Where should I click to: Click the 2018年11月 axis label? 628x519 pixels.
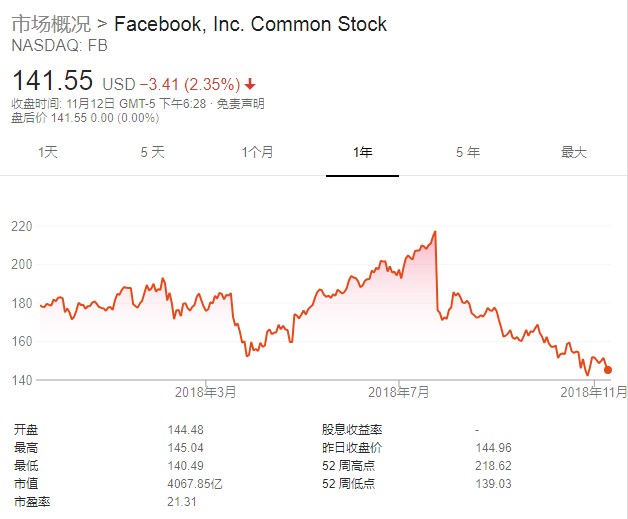click(x=592, y=391)
